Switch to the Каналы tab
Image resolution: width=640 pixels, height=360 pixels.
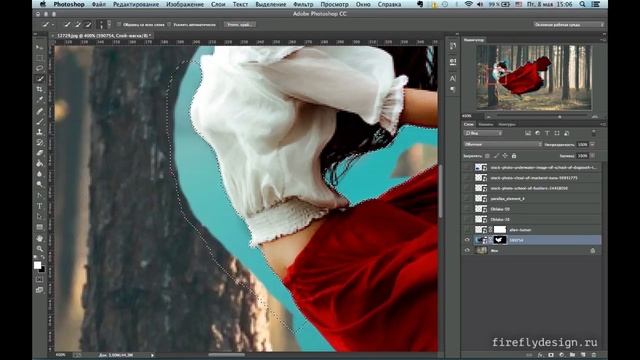(486, 124)
